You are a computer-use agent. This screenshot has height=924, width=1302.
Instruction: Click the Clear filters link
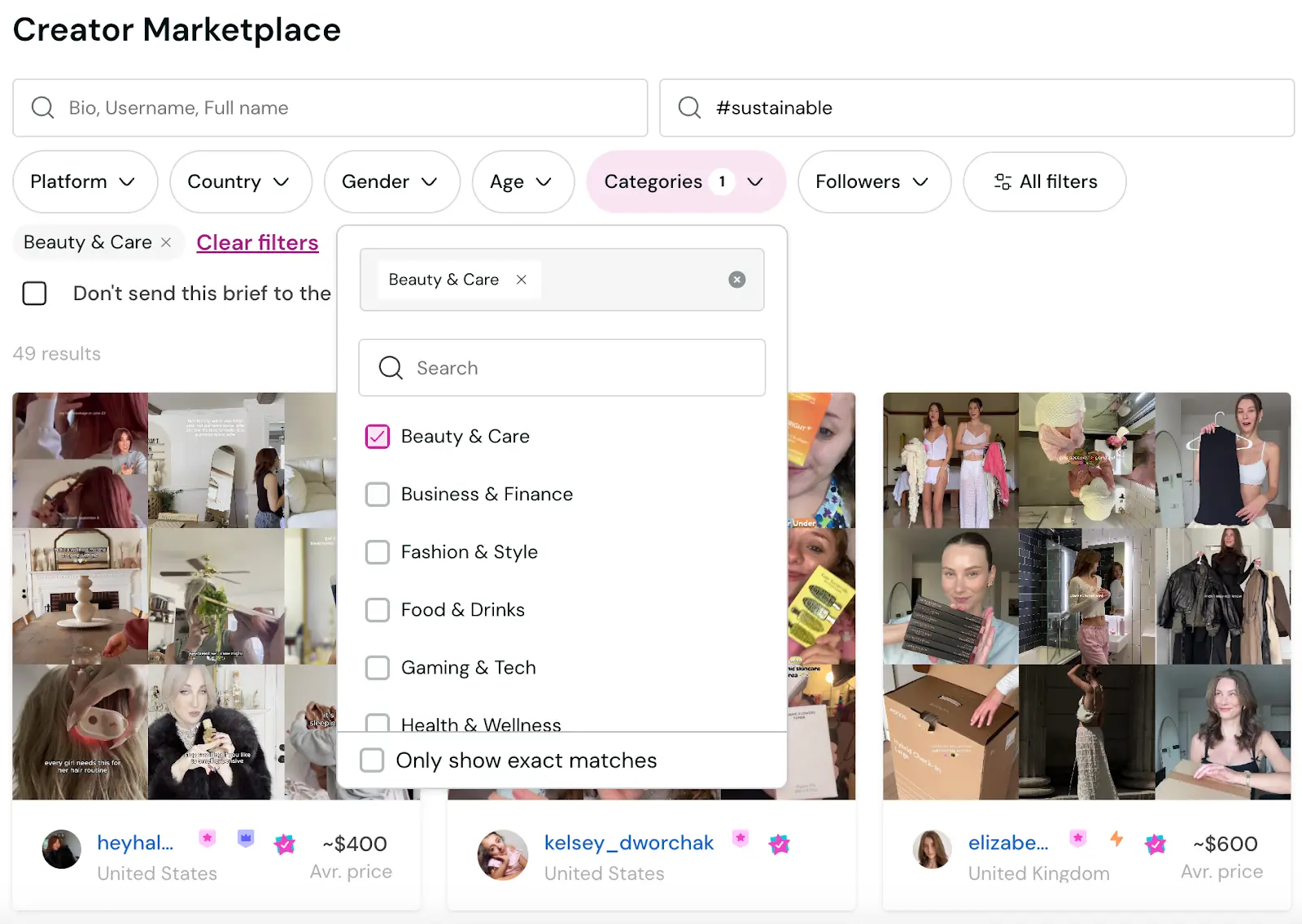tap(257, 242)
